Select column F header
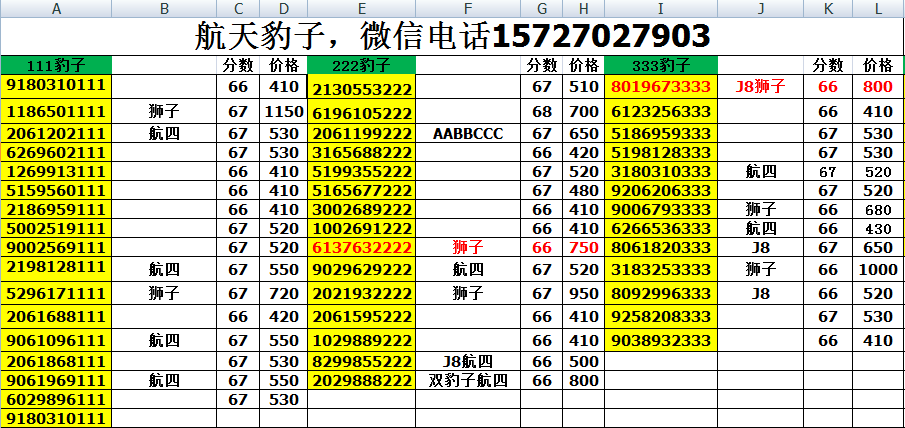 [468, 8]
